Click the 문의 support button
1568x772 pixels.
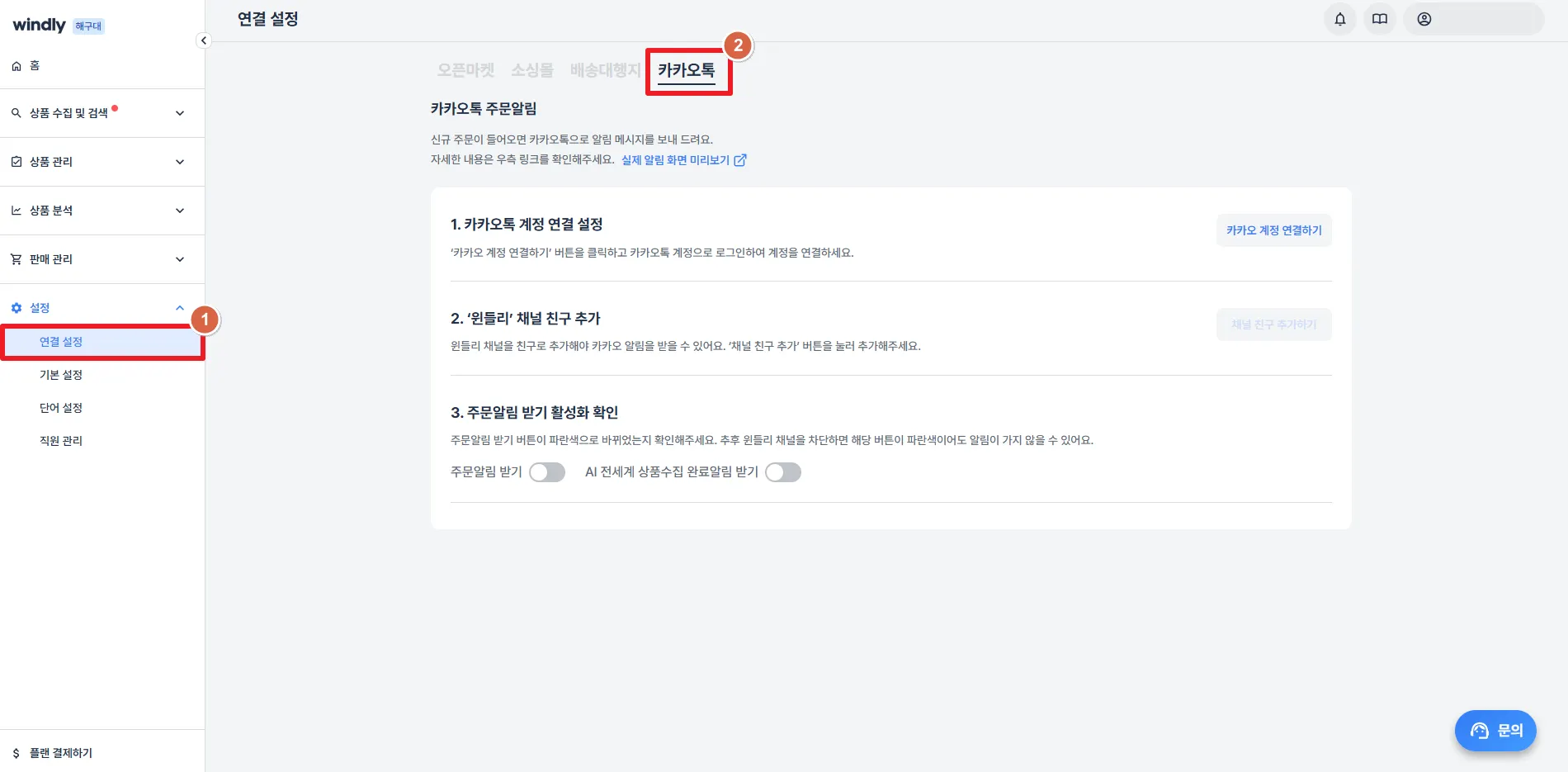click(x=1495, y=731)
